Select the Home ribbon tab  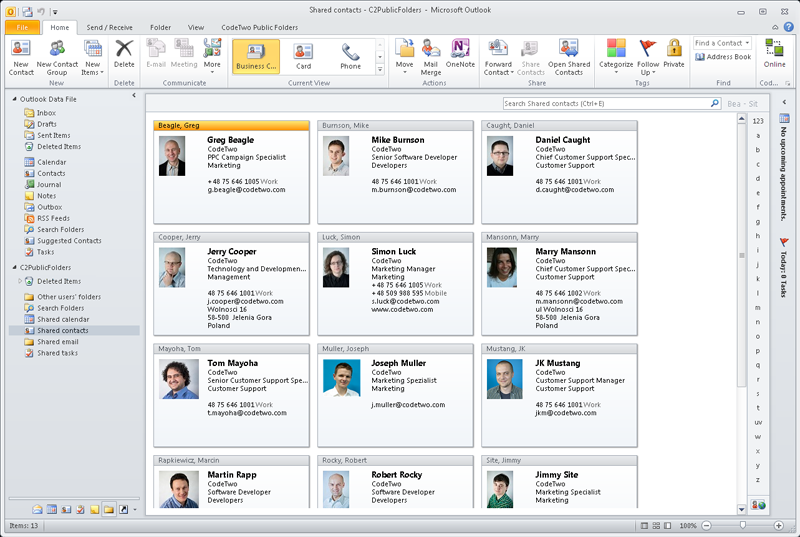point(60,28)
